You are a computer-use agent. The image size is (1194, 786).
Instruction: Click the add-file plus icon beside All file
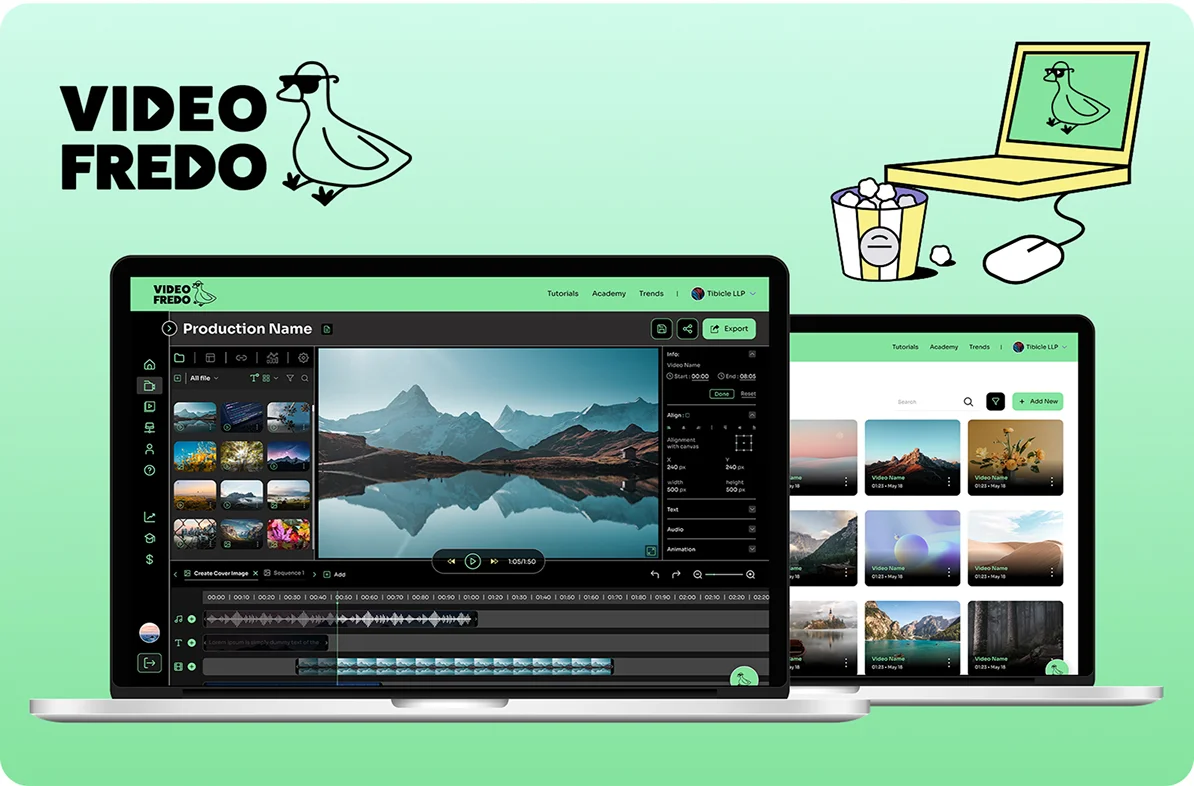178,379
